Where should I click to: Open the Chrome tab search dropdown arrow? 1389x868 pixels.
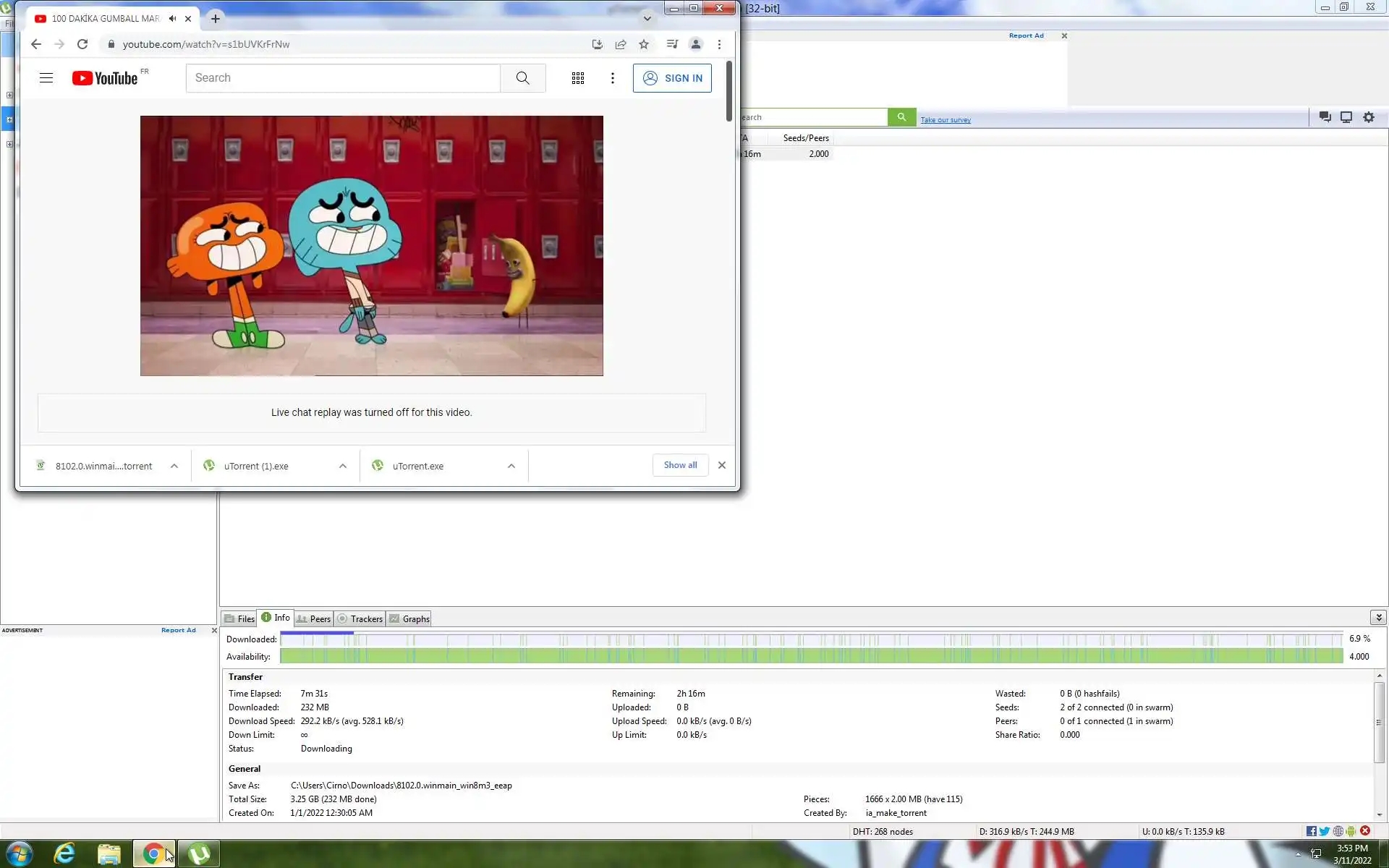(647, 19)
